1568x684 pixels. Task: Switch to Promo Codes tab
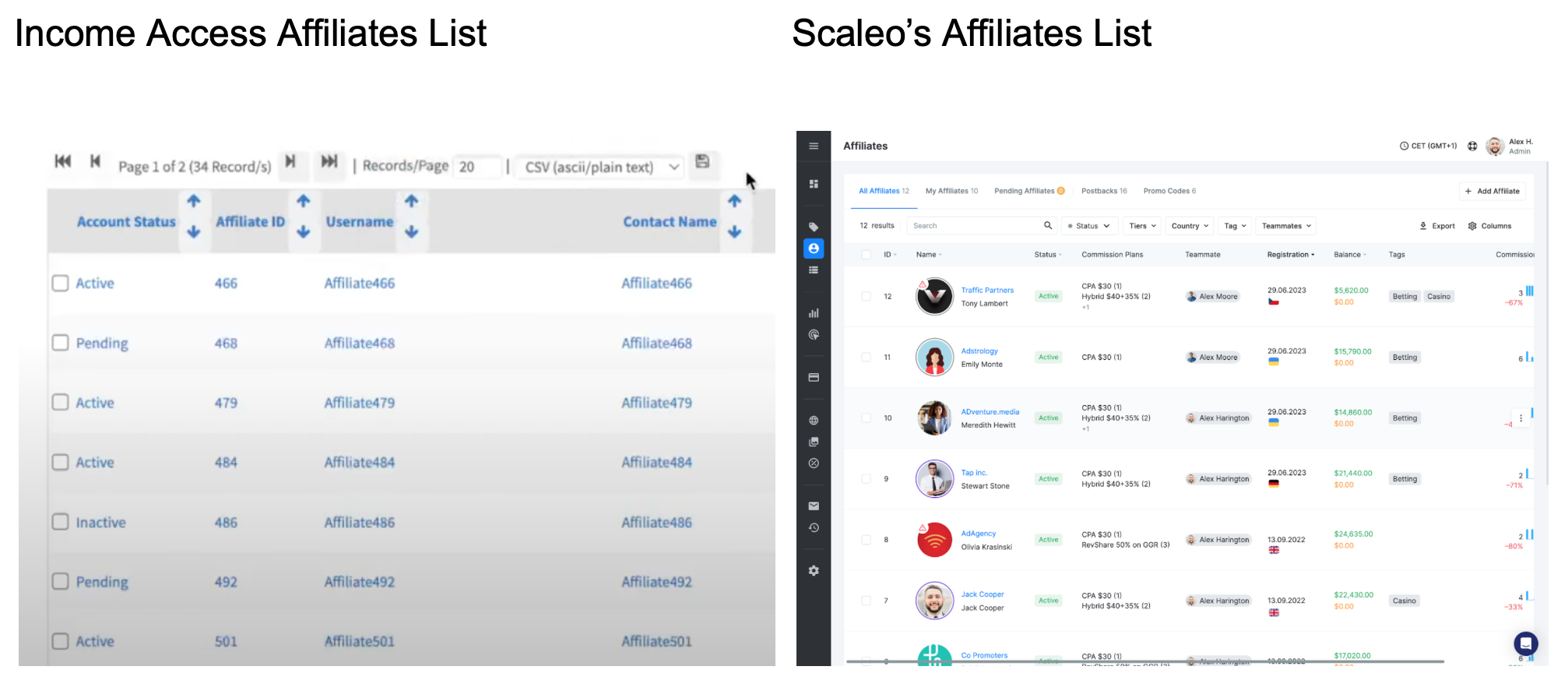click(1169, 191)
